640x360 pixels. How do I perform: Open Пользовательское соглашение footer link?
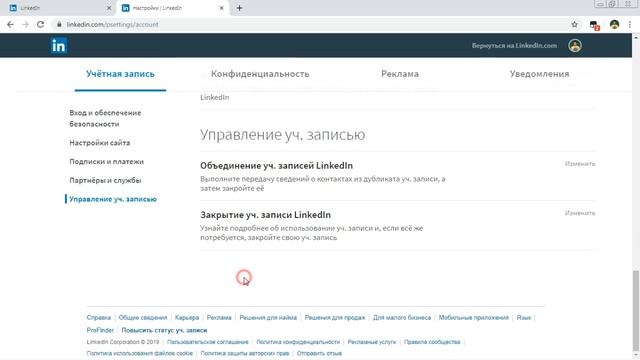pyautogui.click(x=208, y=342)
